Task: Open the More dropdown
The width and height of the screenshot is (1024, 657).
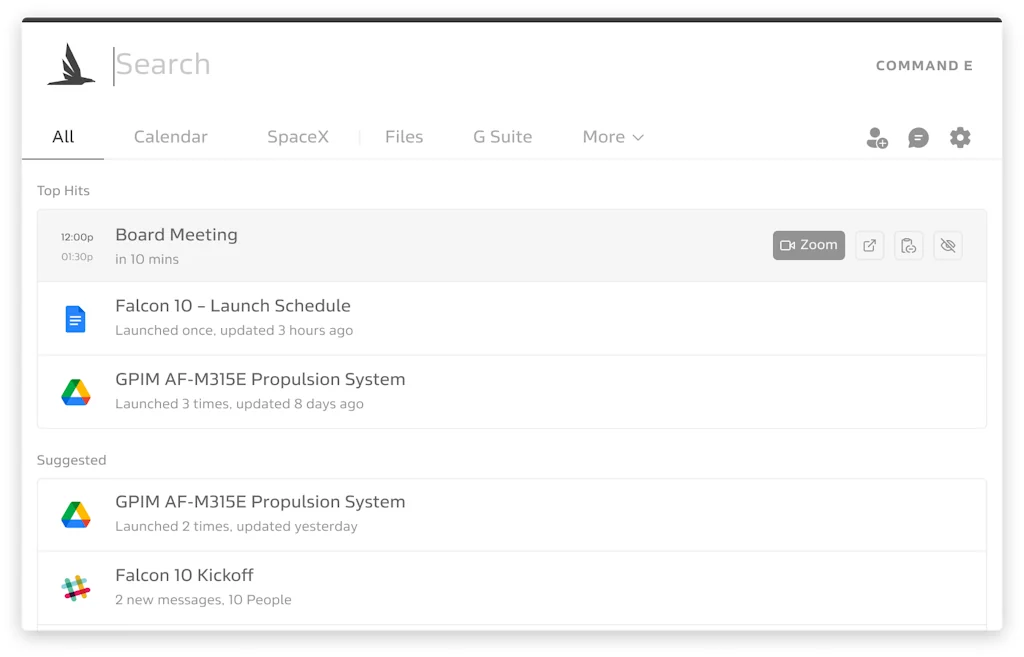Action: tap(613, 137)
